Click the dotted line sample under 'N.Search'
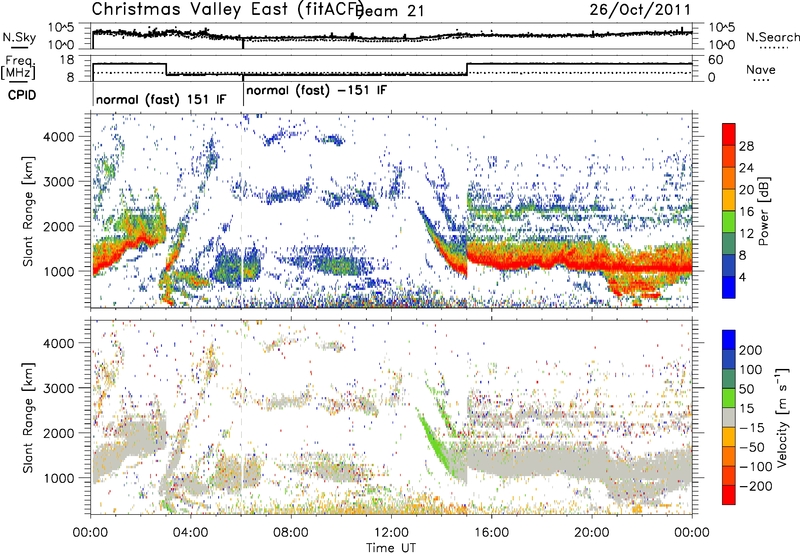This screenshot has width=800, height=554. (x=773, y=48)
